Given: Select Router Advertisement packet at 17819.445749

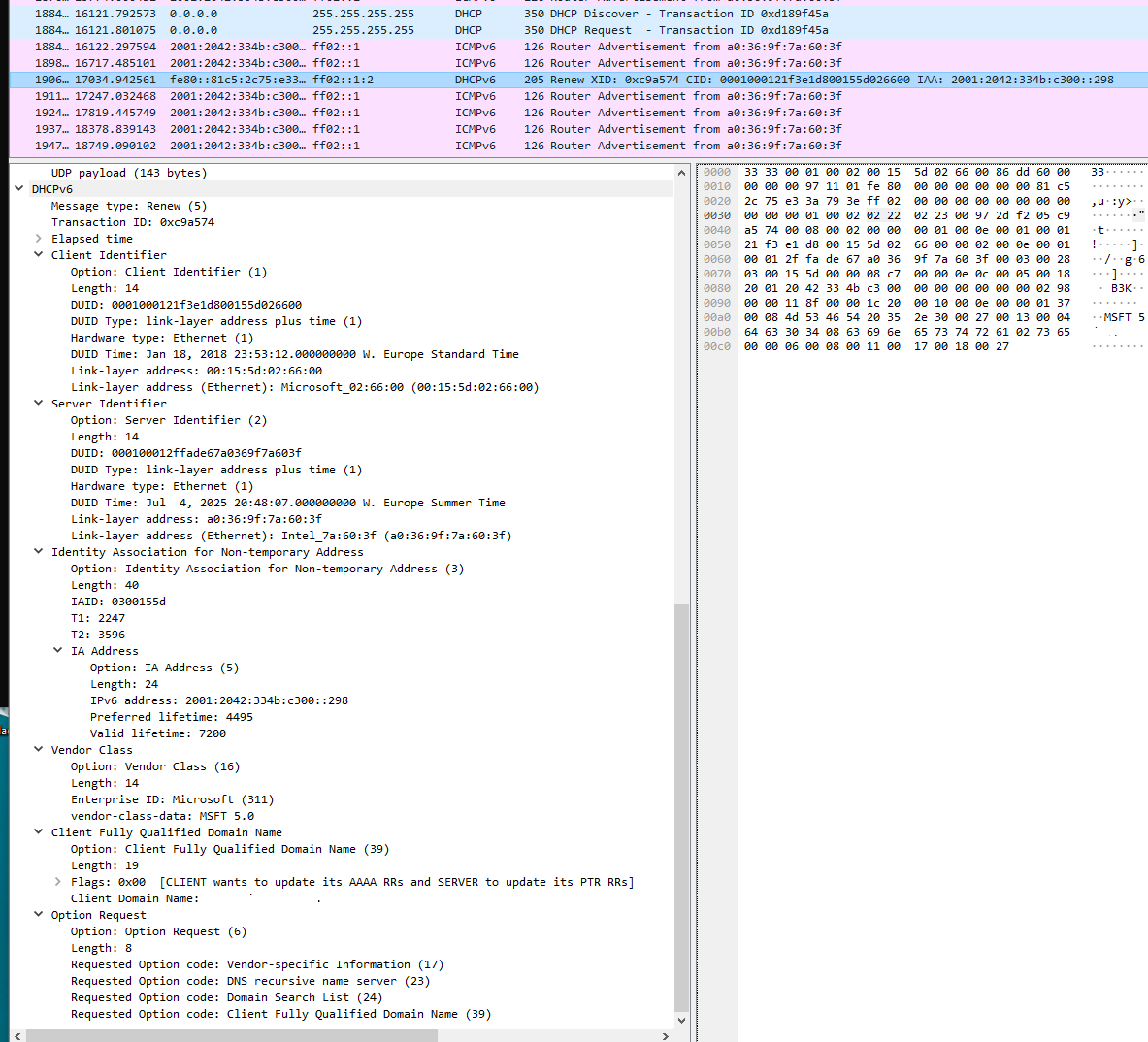Looking at the screenshot, I should click(578, 113).
